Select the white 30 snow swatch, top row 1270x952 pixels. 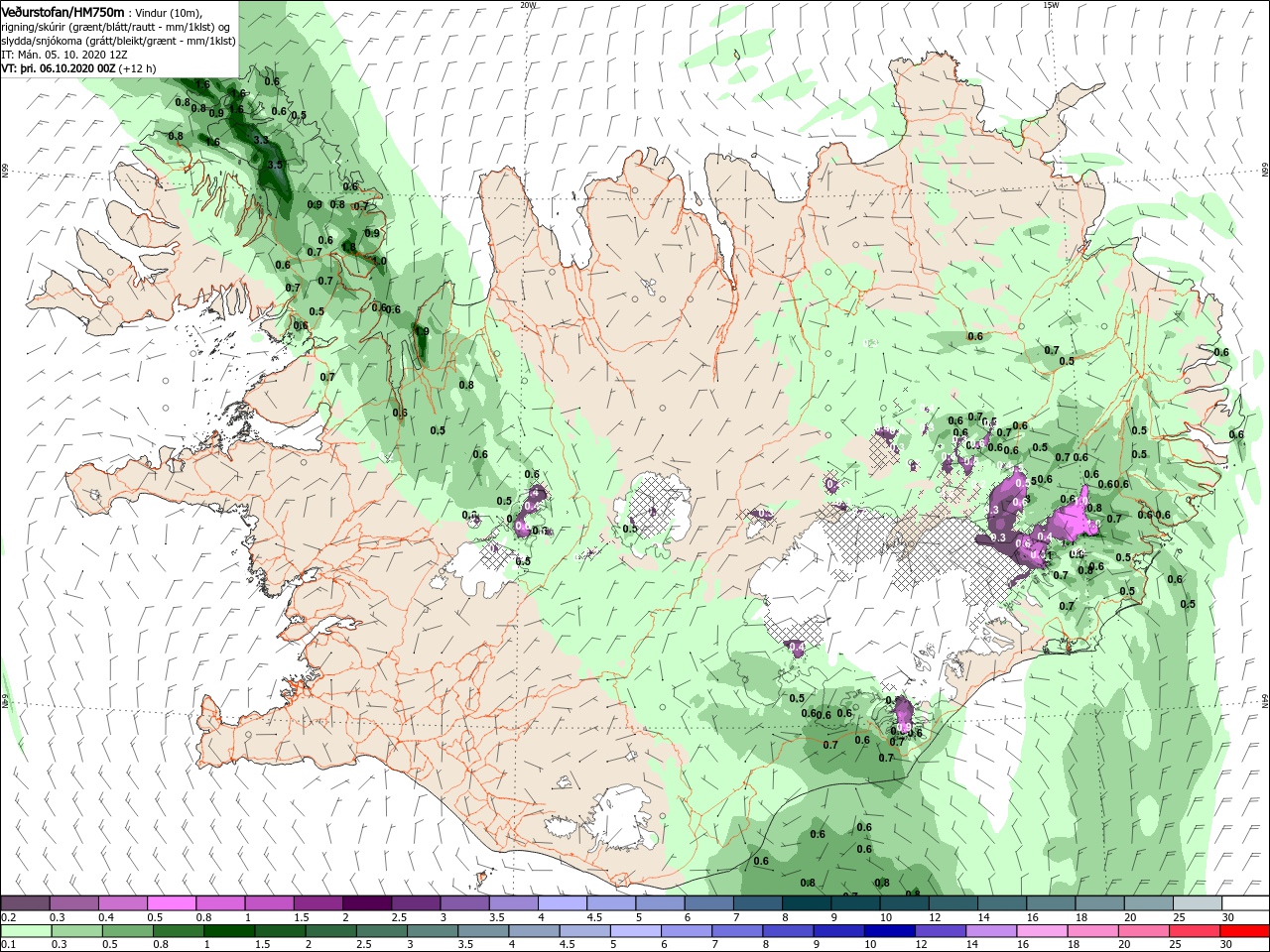click(1246, 903)
